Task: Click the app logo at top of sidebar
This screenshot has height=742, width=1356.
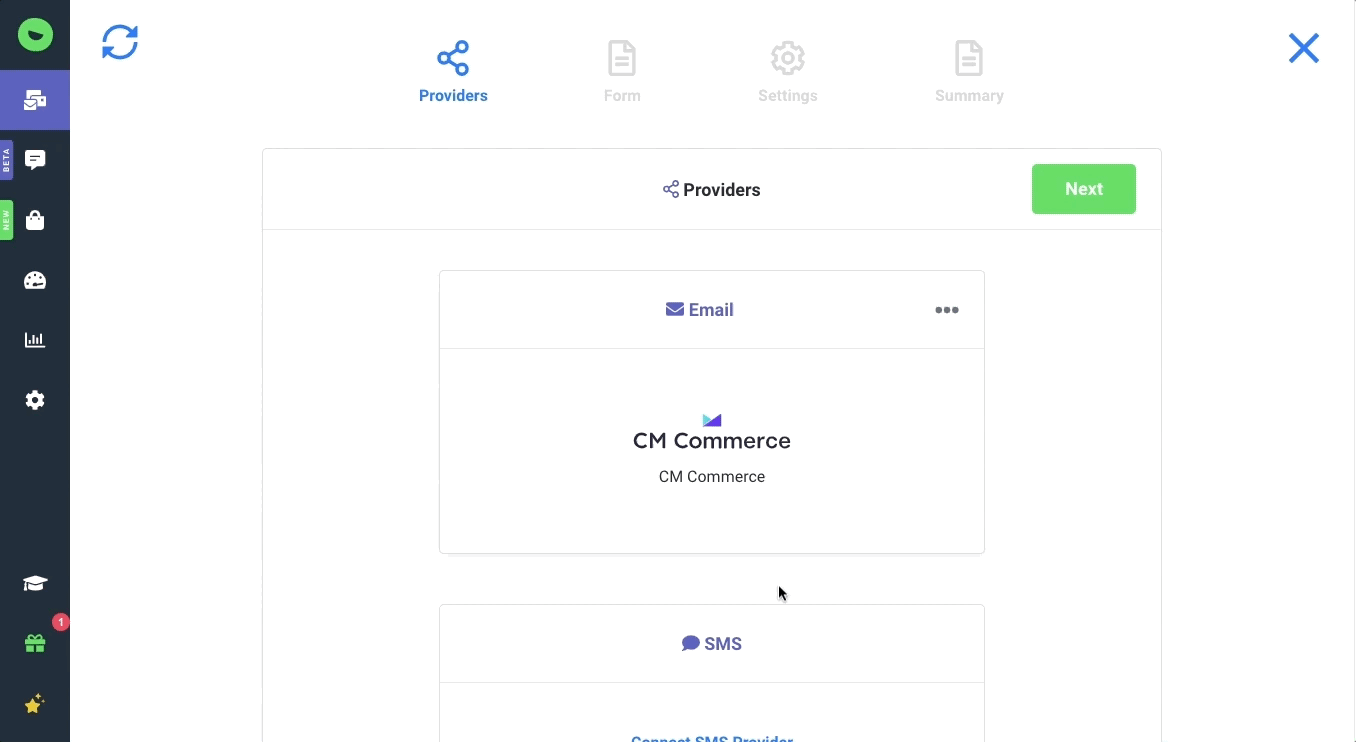Action: (35, 34)
